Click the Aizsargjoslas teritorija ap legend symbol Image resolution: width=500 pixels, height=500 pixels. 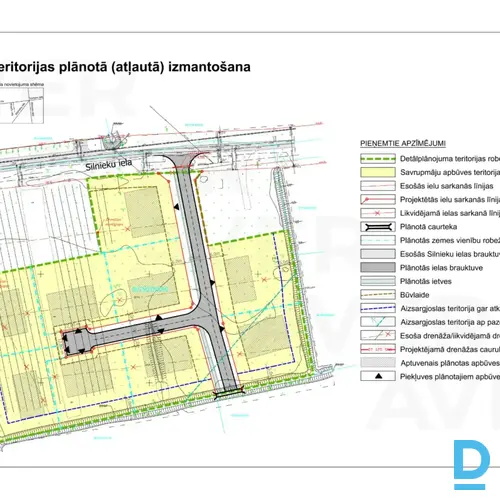(378, 322)
